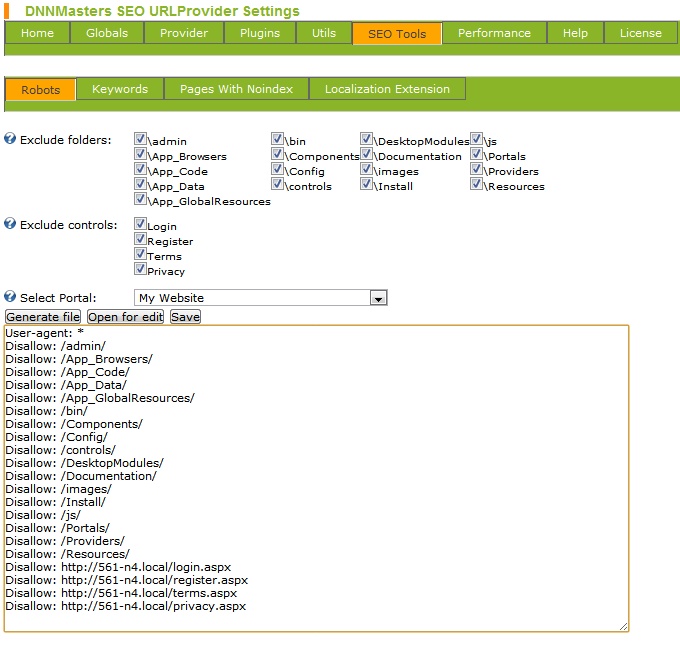Open help icon for Exclude controls
680x646 pixels.
pos(10,224)
